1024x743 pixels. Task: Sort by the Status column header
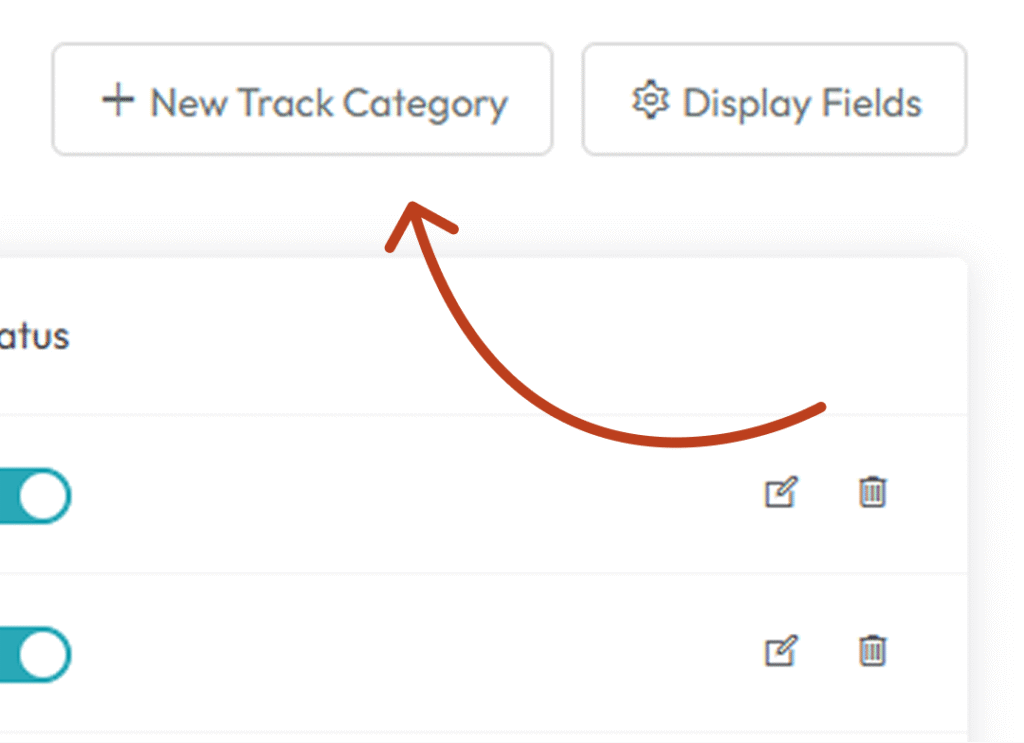34,337
